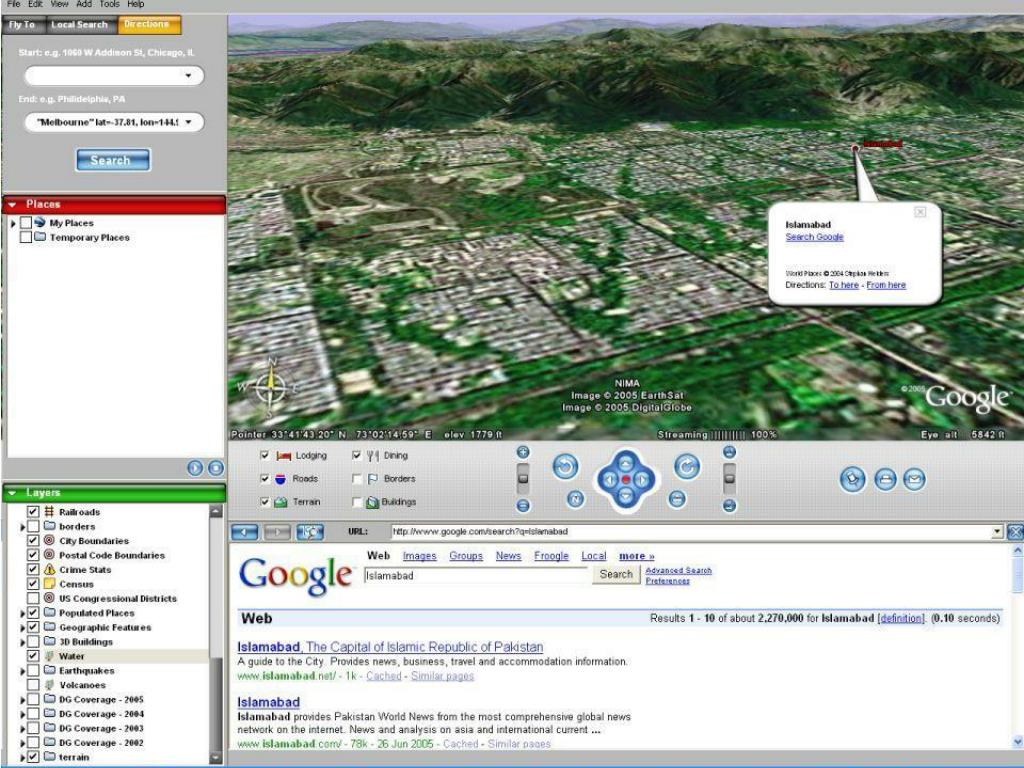The height and width of the screenshot is (768, 1024).
Task: Click the Google search box containing Islamabad
Action: click(x=476, y=575)
